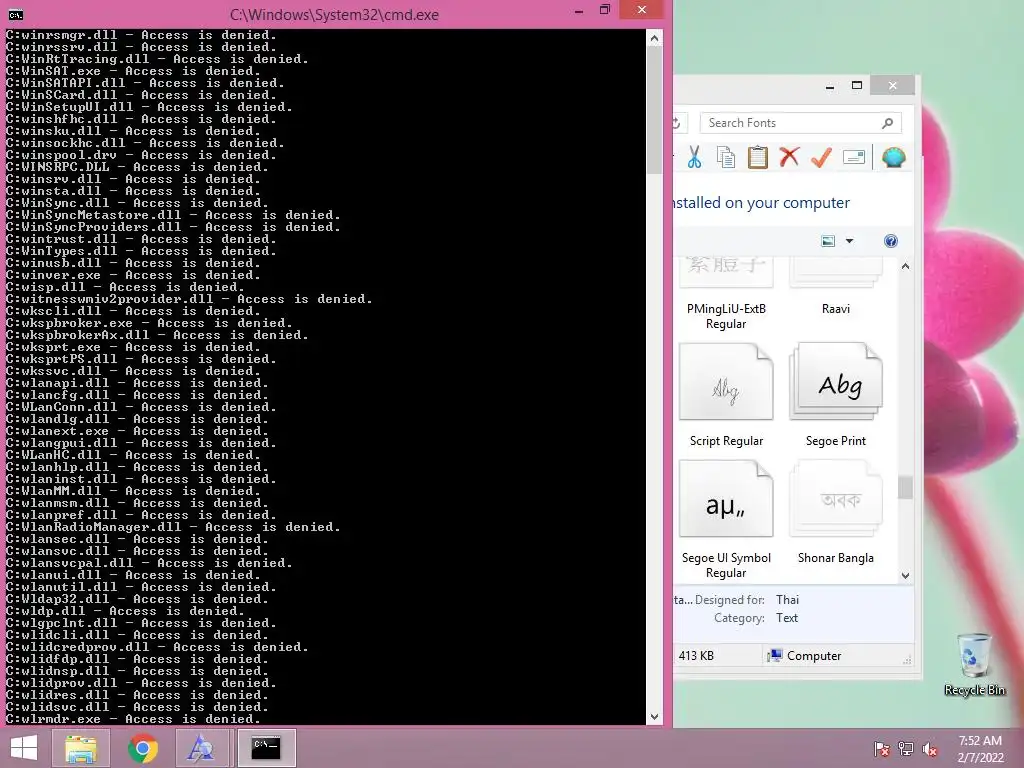Screen dimensions: 1024x768
Task: Click the Computer icon in Fonts status bar
Action: tap(775, 656)
